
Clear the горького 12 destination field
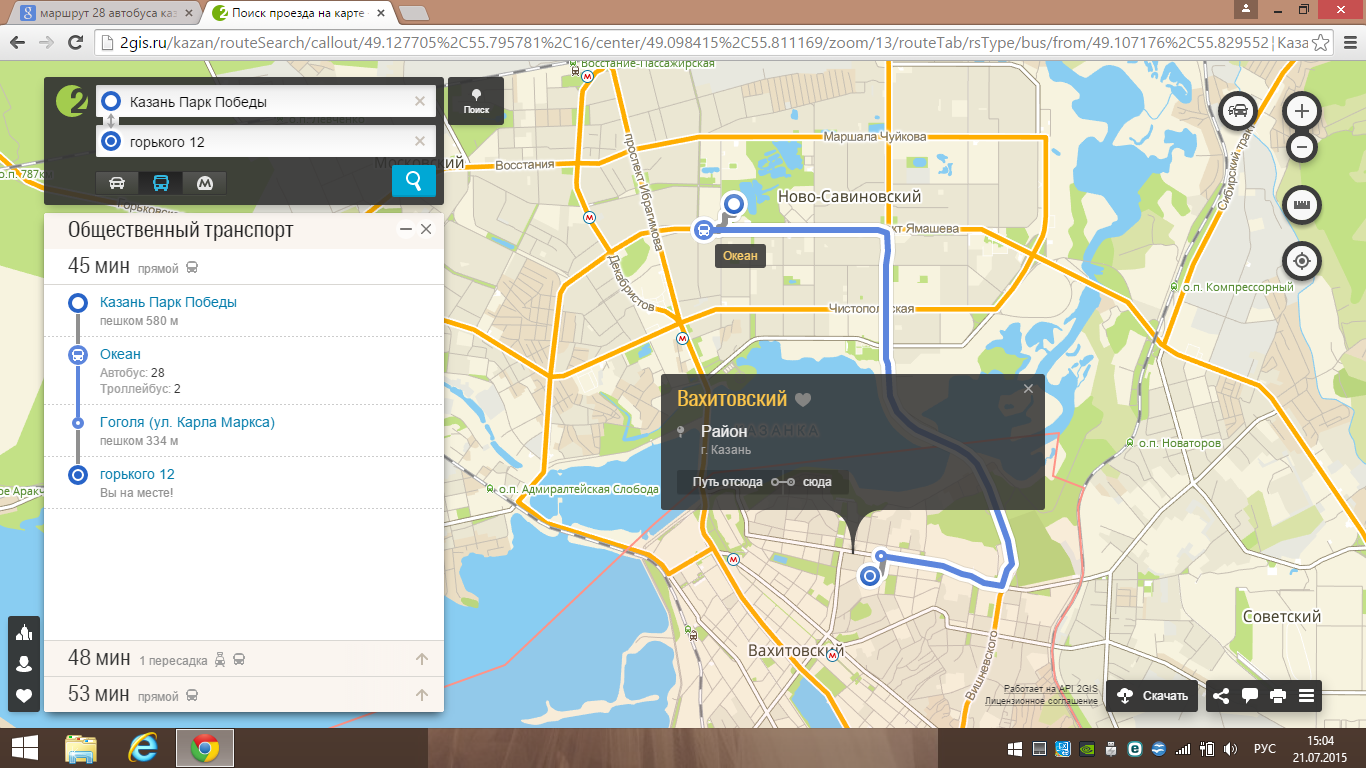[x=420, y=141]
